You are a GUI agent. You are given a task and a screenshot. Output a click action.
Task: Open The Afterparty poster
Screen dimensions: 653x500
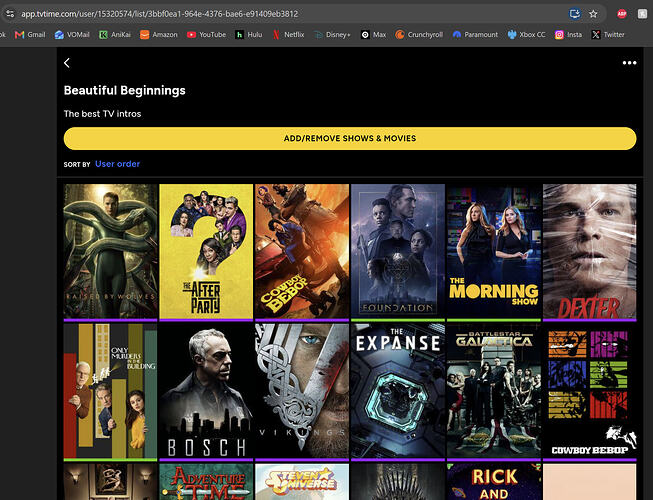pos(206,251)
